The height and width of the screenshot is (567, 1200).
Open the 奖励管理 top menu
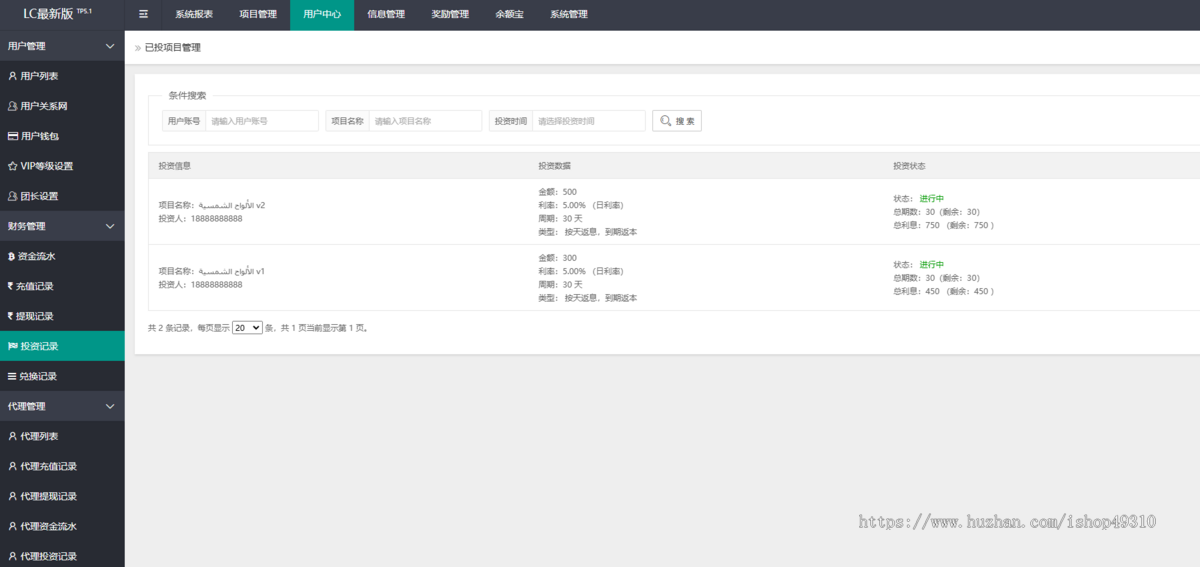(450, 15)
